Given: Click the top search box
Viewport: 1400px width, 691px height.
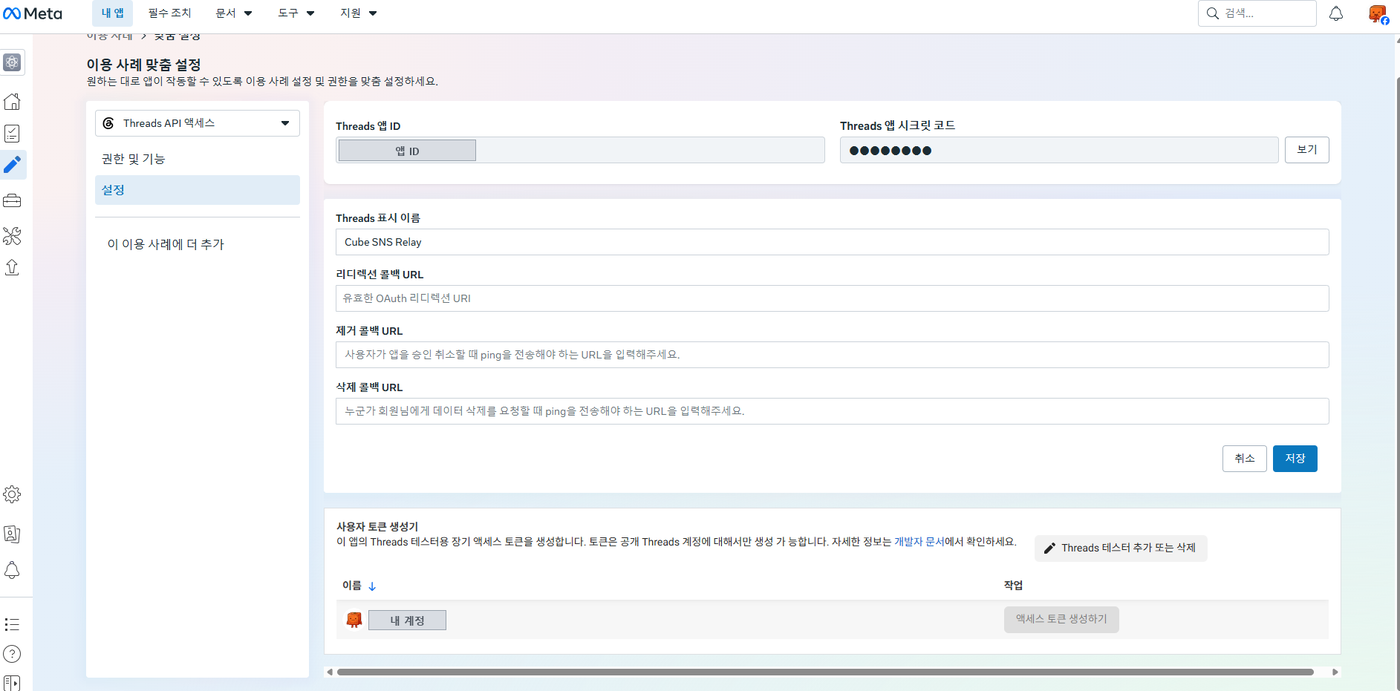Looking at the screenshot, I should click(x=1257, y=14).
